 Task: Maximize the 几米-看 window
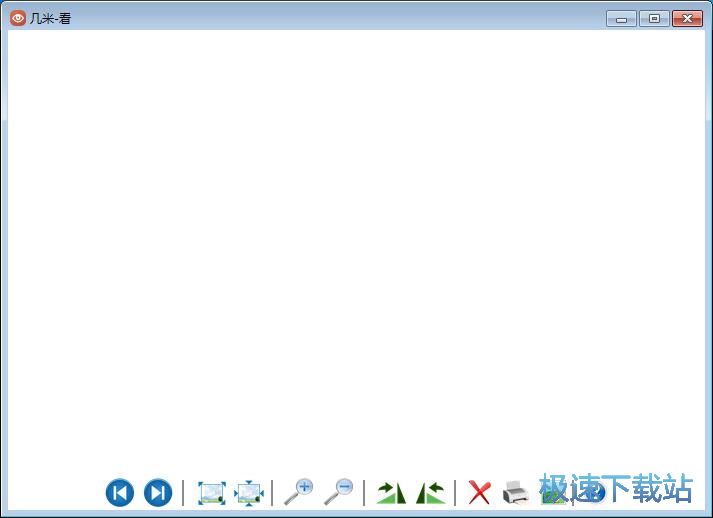(654, 19)
